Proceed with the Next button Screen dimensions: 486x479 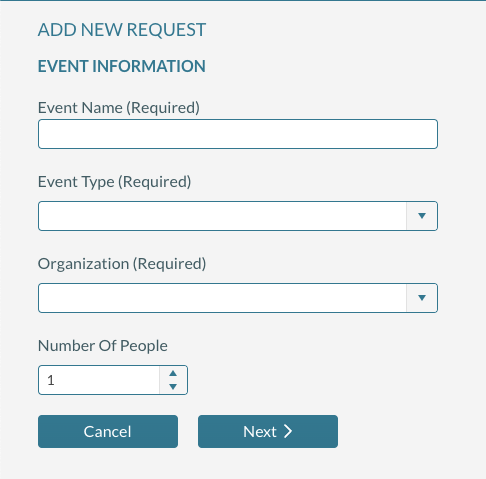tap(268, 431)
